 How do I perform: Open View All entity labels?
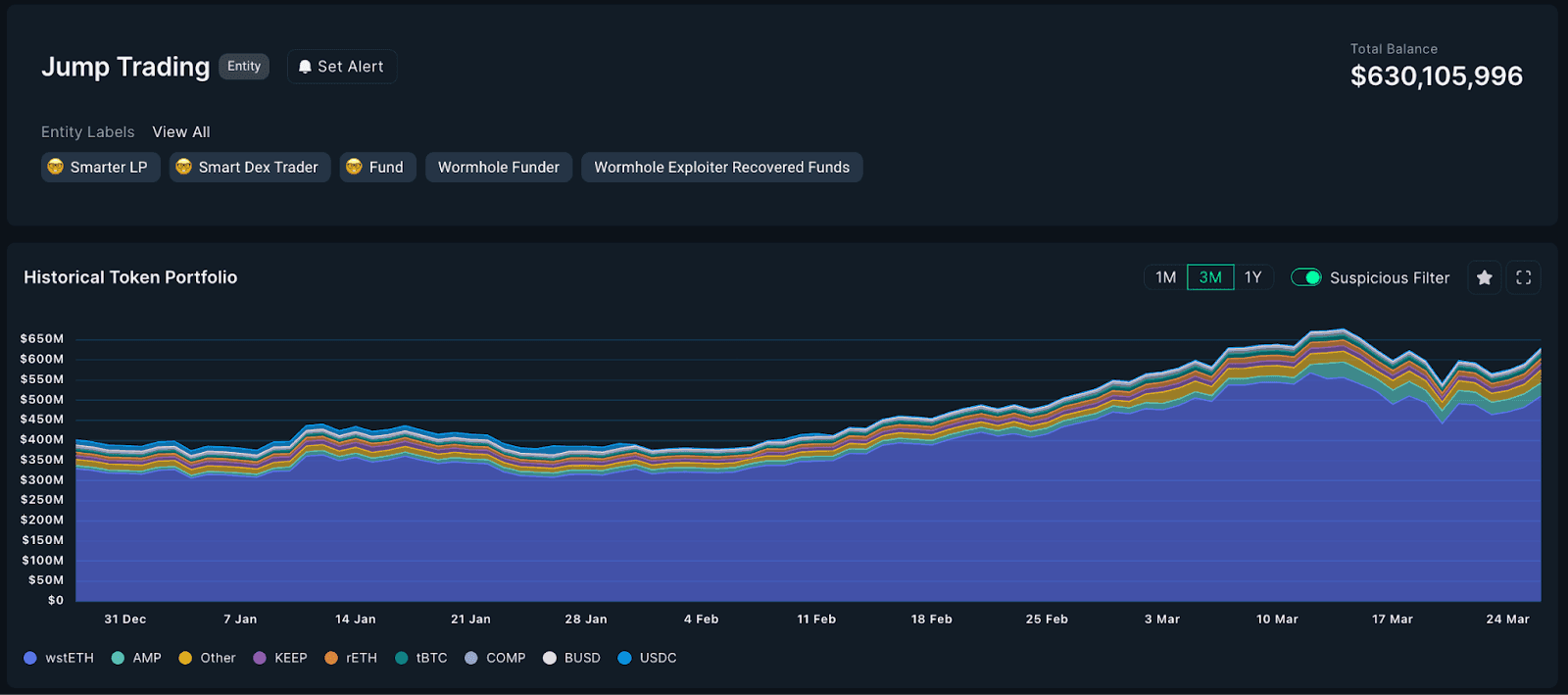pos(181,132)
